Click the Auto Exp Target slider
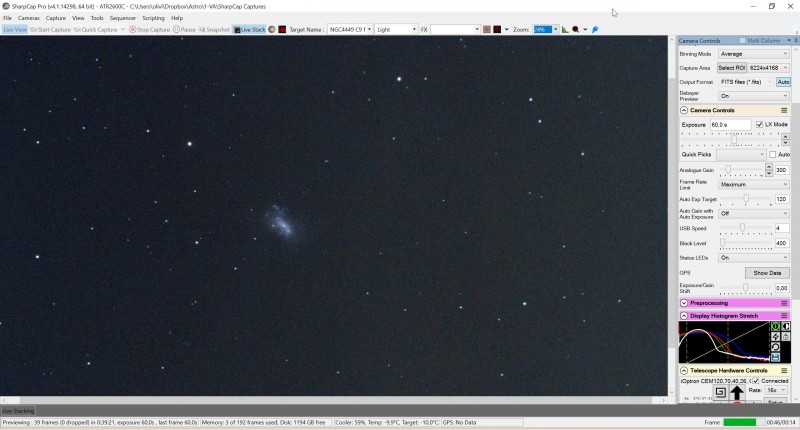800x430 pixels. pyautogui.click(x=745, y=199)
